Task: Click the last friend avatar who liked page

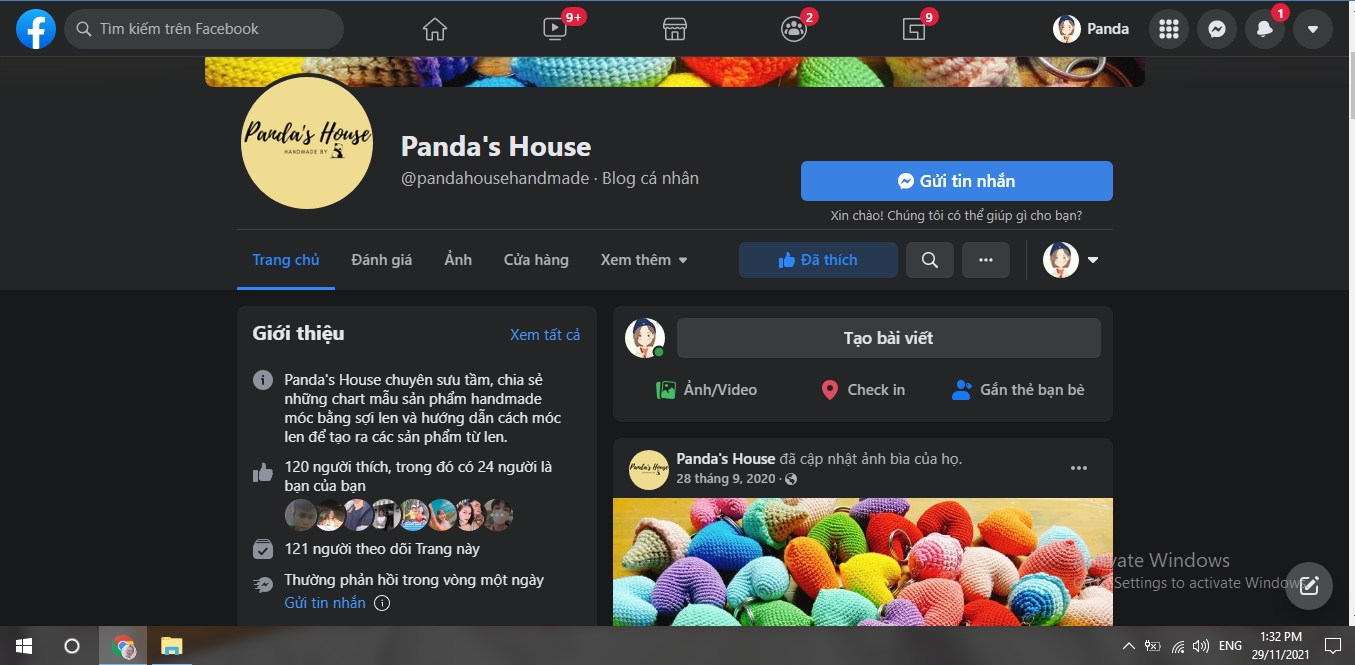Action: (x=497, y=516)
